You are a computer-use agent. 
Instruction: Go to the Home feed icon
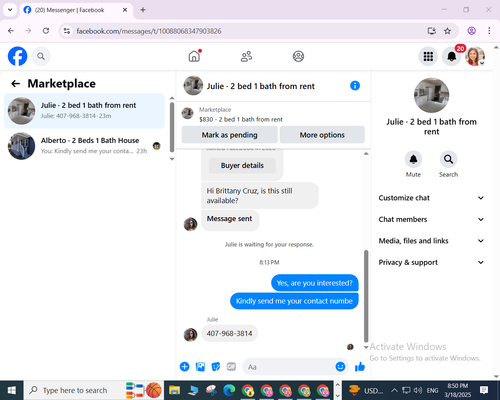pos(194,56)
